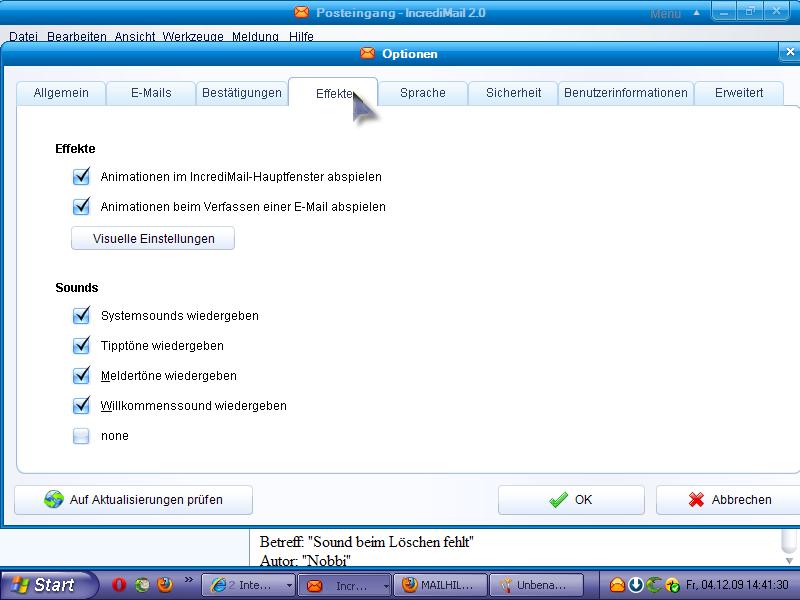Switch to Unbena... taskbar window
The width and height of the screenshot is (800, 600).
point(536,585)
